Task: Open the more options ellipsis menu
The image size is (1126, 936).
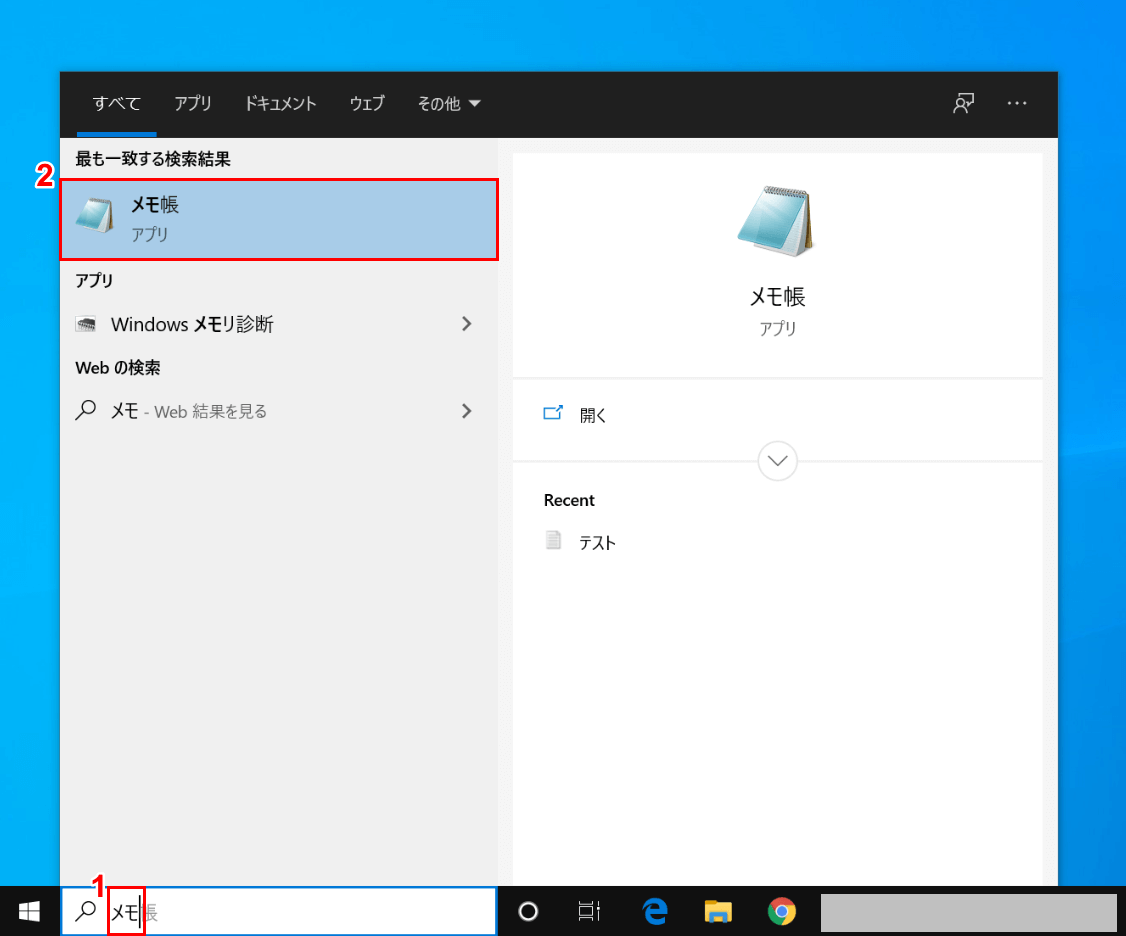Action: click(1016, 103)
